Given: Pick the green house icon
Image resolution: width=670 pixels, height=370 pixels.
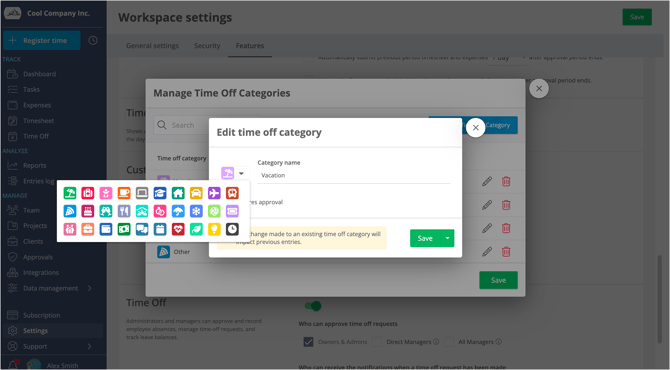Looking at the screenshot, I should [178, 193].
